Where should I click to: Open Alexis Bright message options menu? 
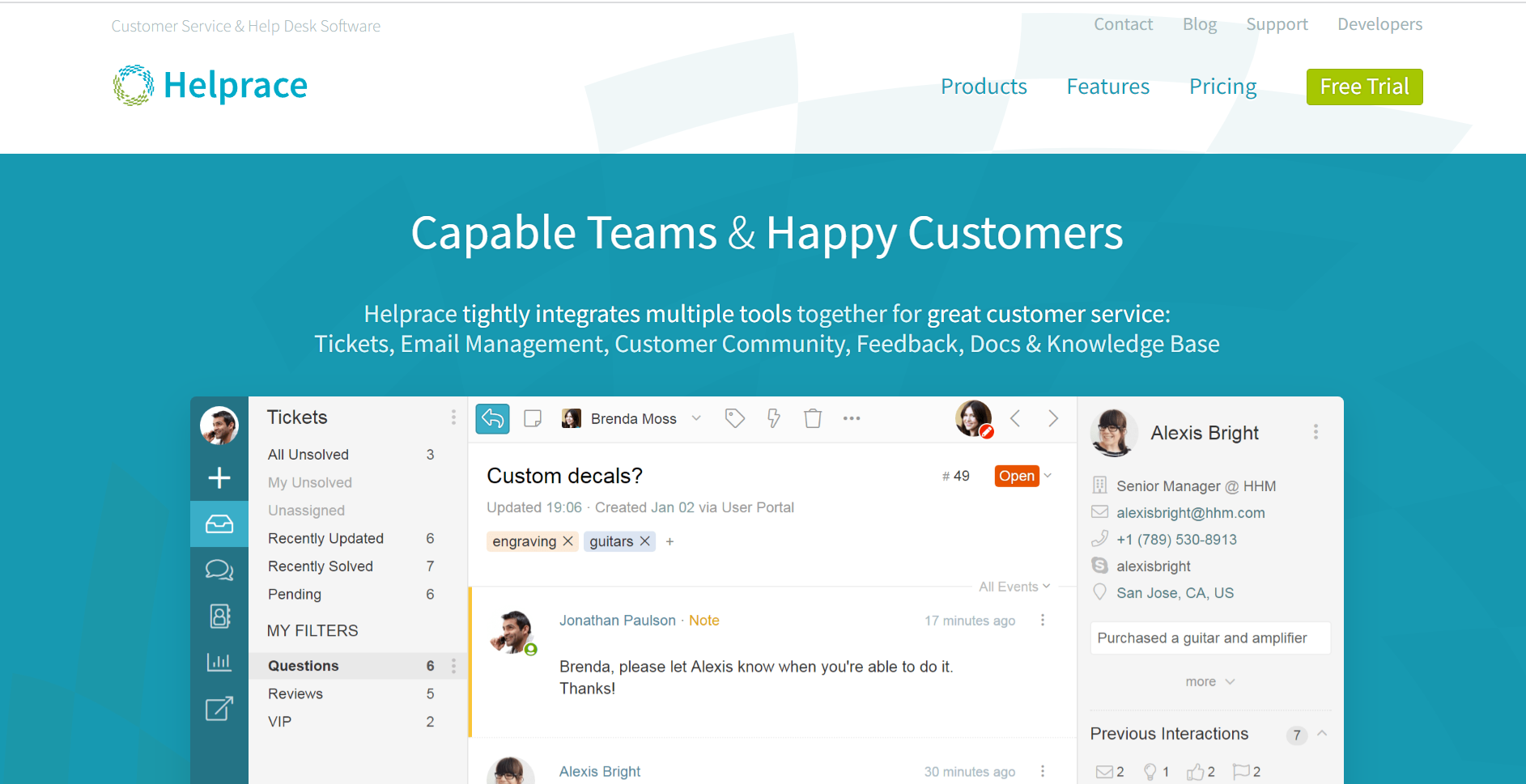(x=1043, y=771)
